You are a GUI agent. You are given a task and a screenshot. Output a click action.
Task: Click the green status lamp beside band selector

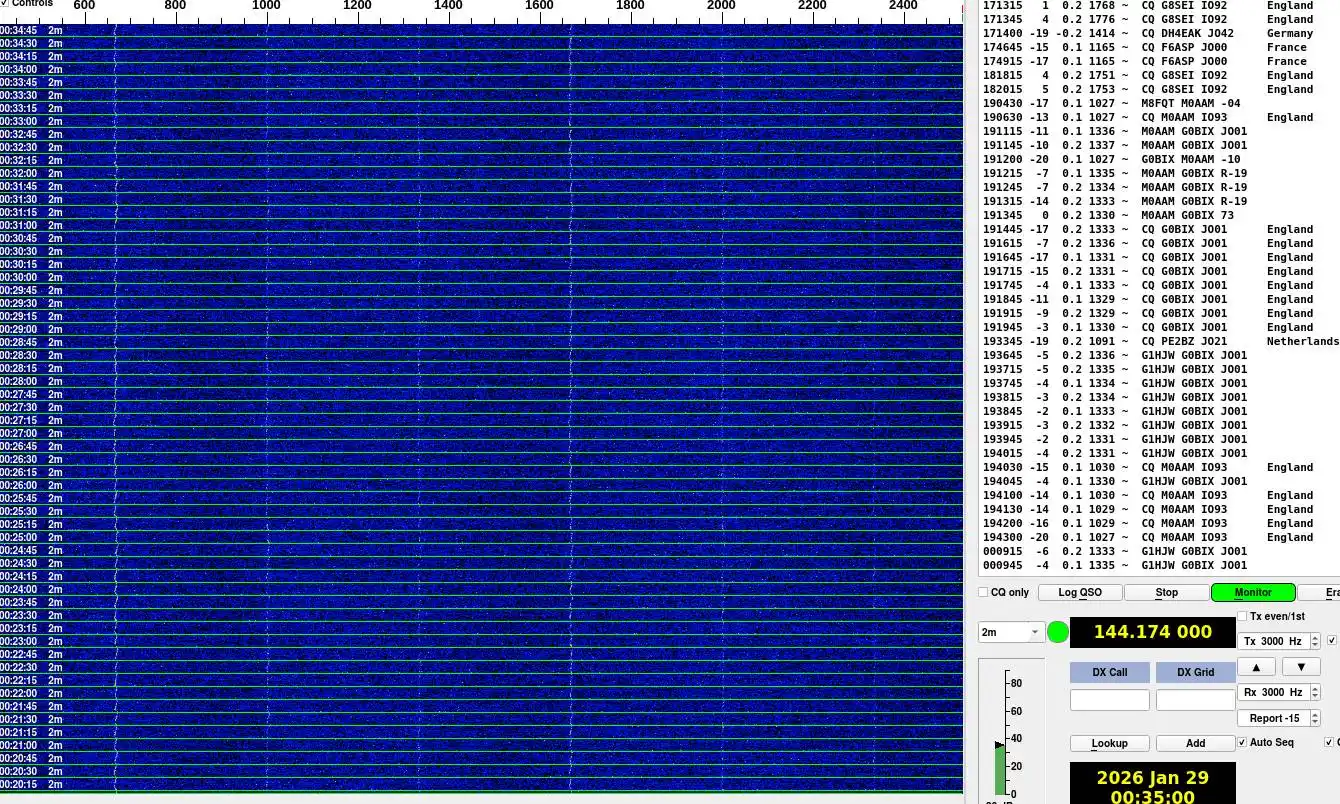point(1058,632)
